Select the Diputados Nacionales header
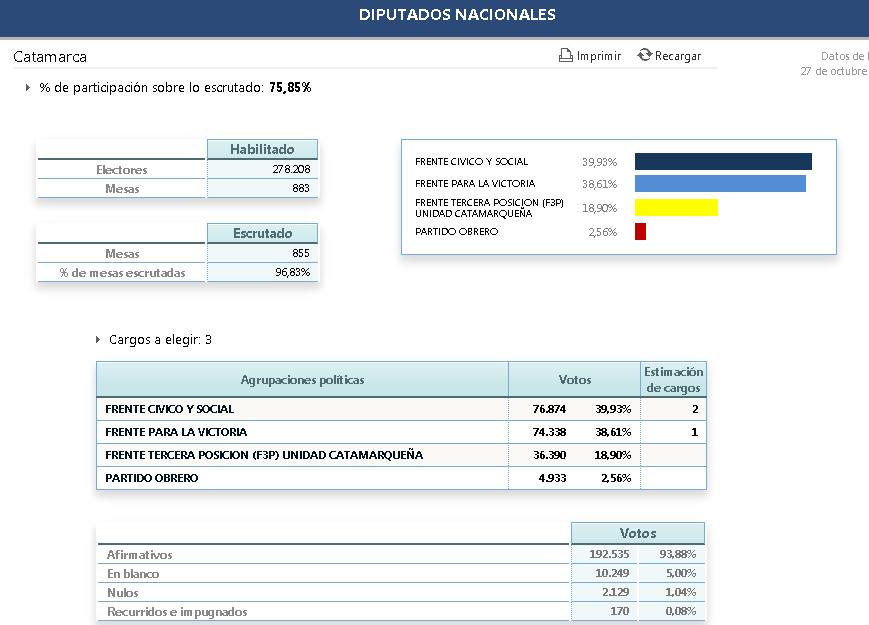 coord(457,15)
